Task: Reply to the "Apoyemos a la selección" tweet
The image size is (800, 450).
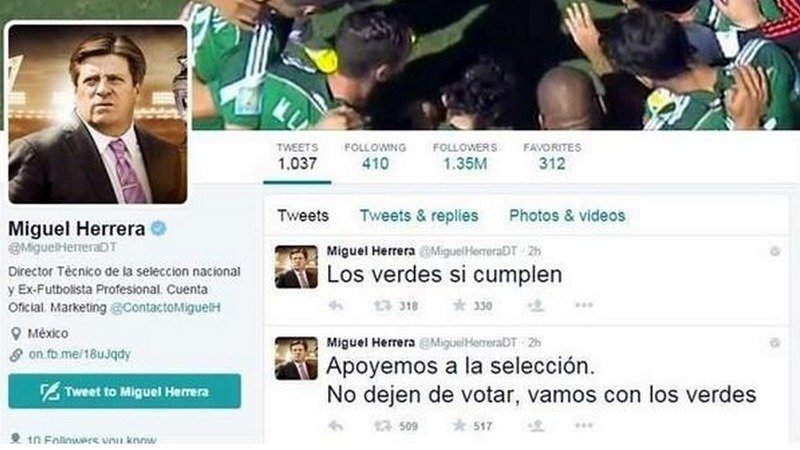Action: [336, 426]
